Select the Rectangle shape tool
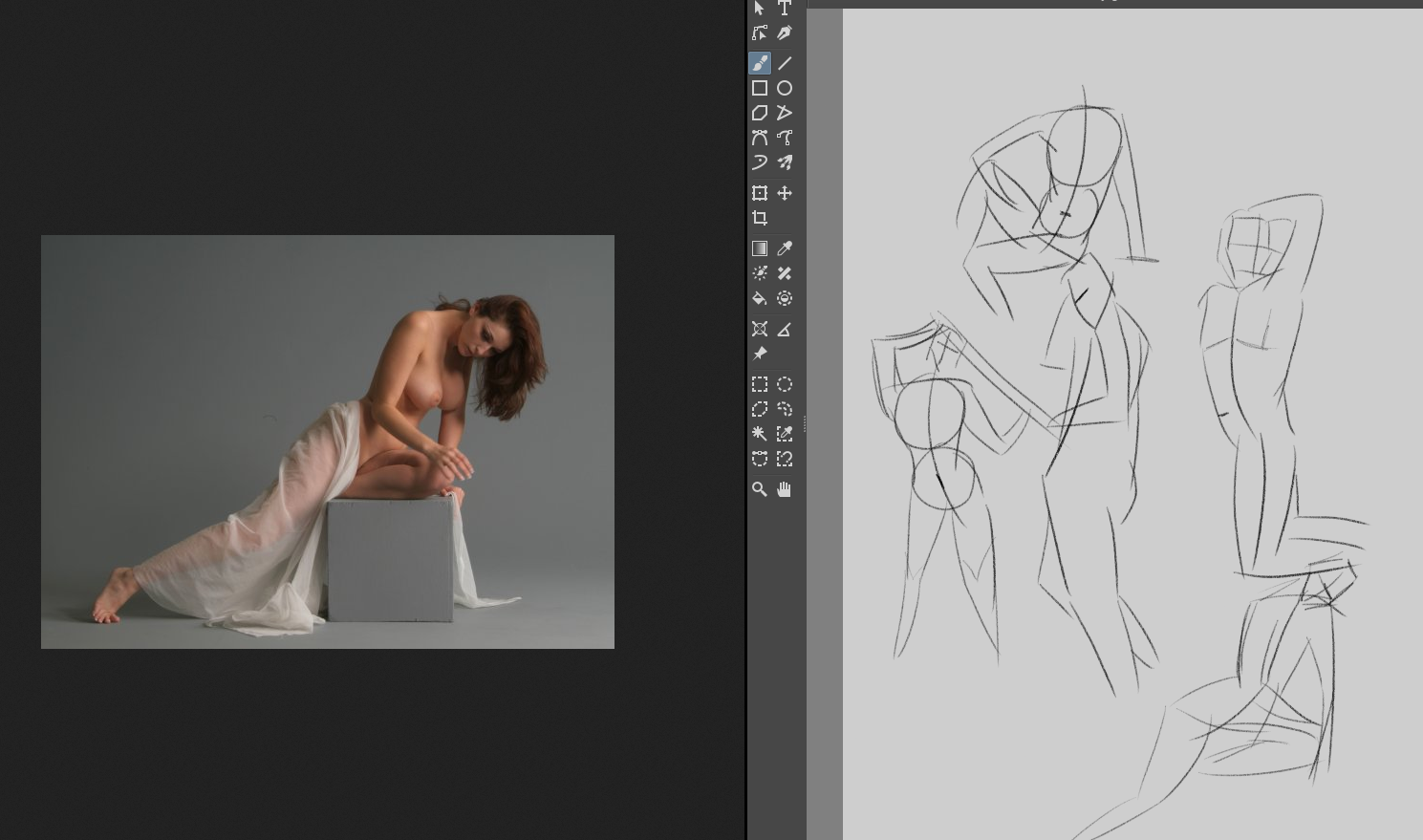Image resolution: width=1423 pixels, height=840 pixels. click(760, 88)
